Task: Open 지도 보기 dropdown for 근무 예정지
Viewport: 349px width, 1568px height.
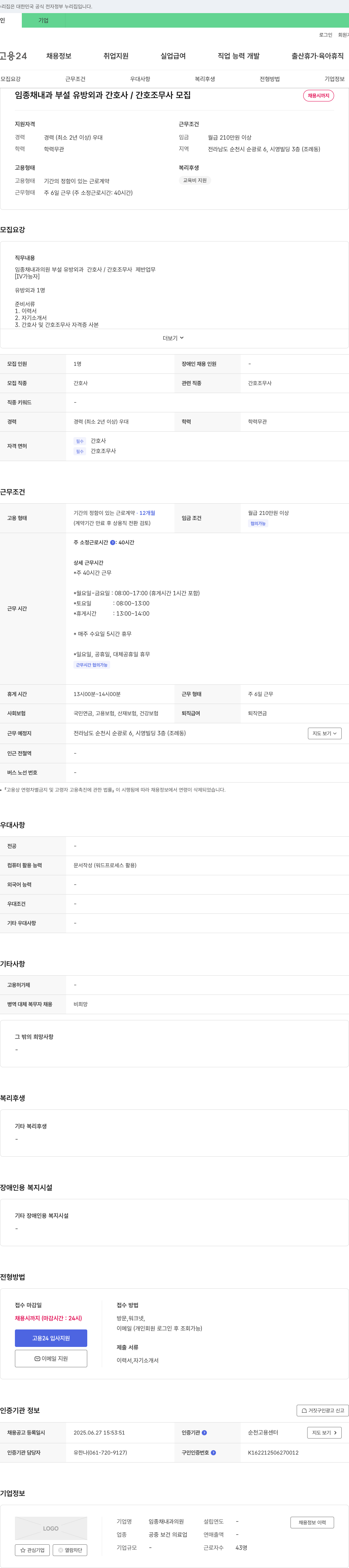Action: (x=325, y=733)
